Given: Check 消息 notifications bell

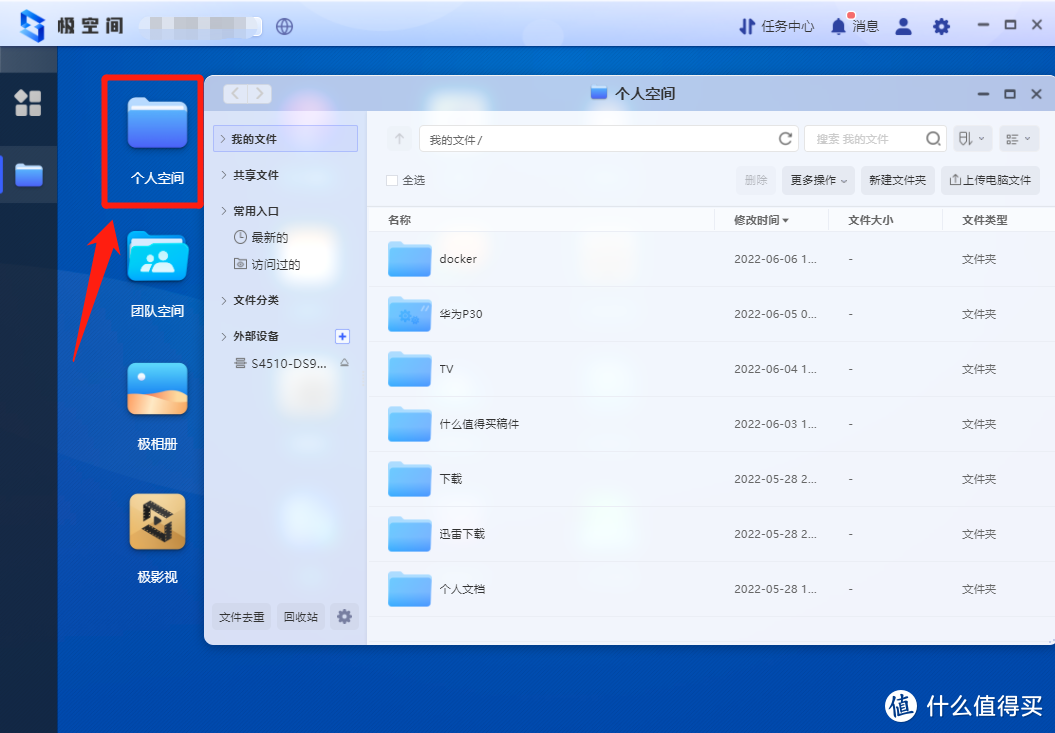Looking at the screenshot, I should 839,26.
